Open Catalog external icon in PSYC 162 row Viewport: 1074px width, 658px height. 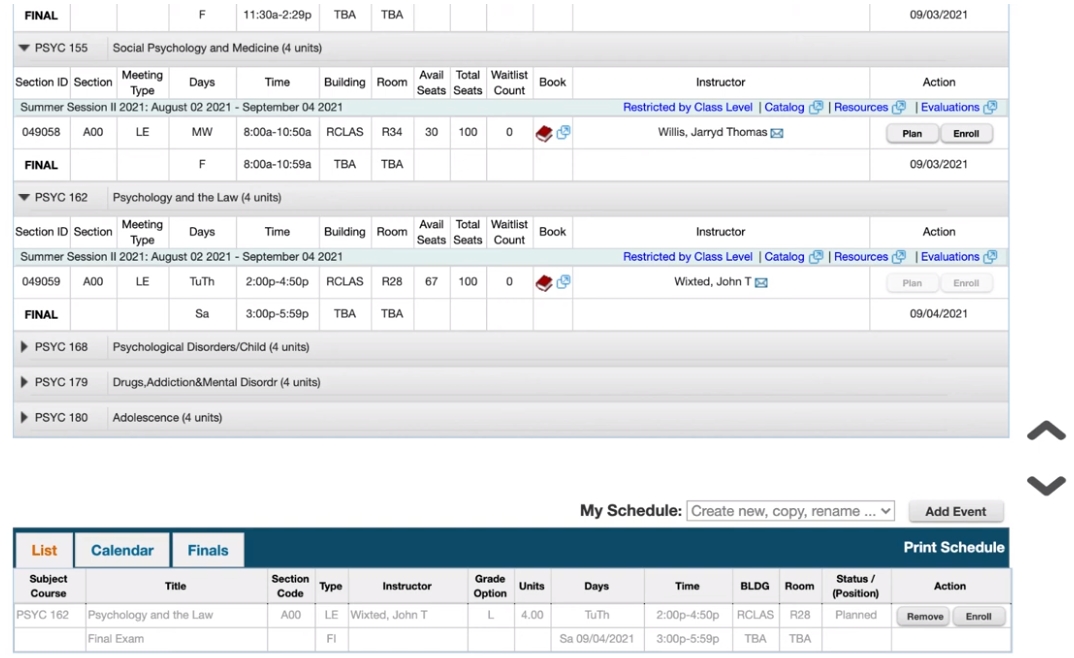click(x=816, y=257)
